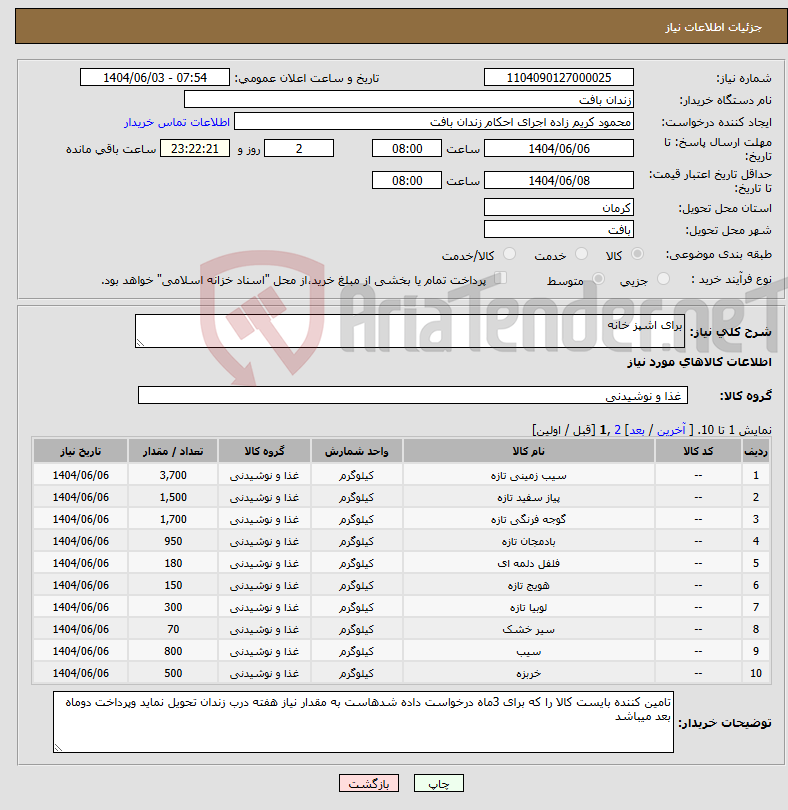Click the delivery city بافت field
This screenshot has height=810, width=788.
559,229
